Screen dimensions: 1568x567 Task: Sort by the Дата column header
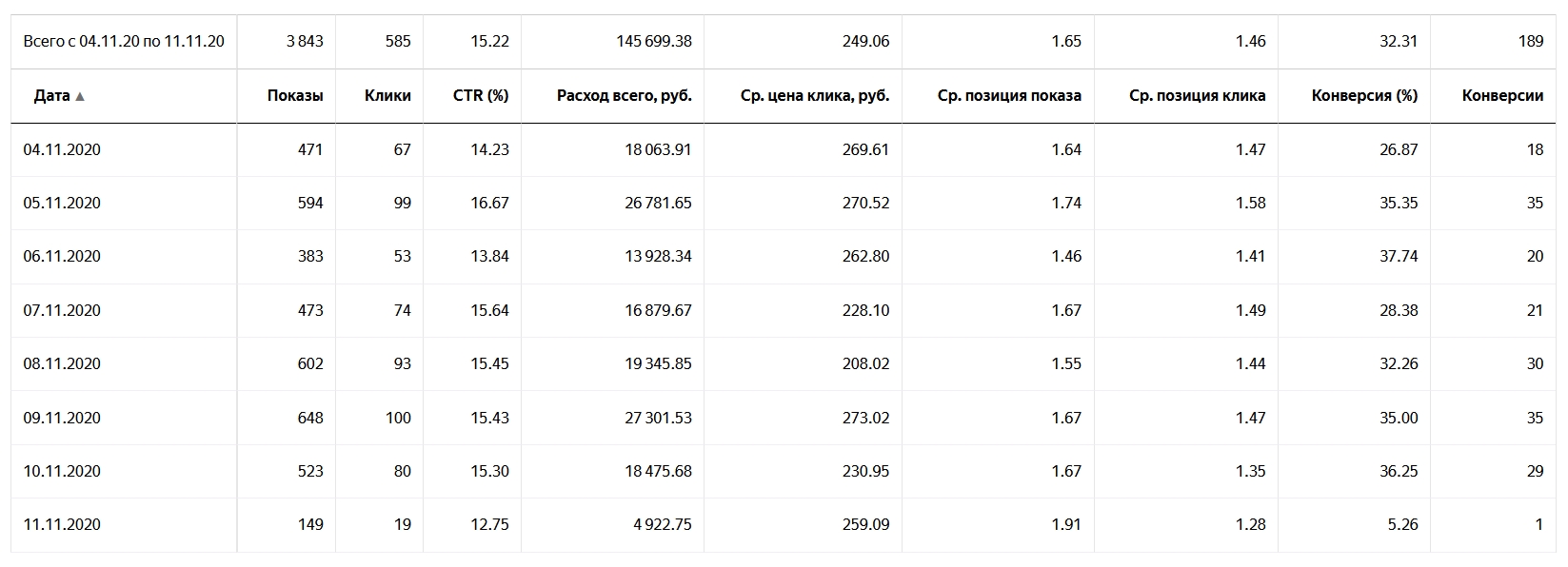(x=51, y=96)
